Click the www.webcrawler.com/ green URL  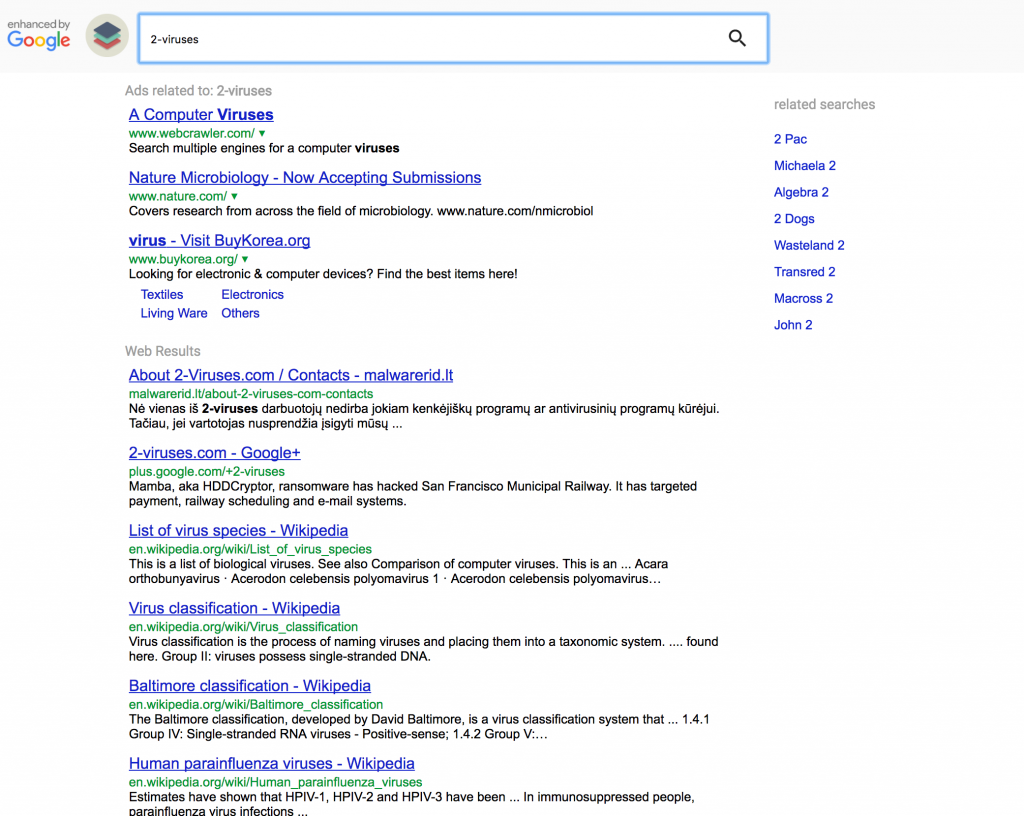191,133
